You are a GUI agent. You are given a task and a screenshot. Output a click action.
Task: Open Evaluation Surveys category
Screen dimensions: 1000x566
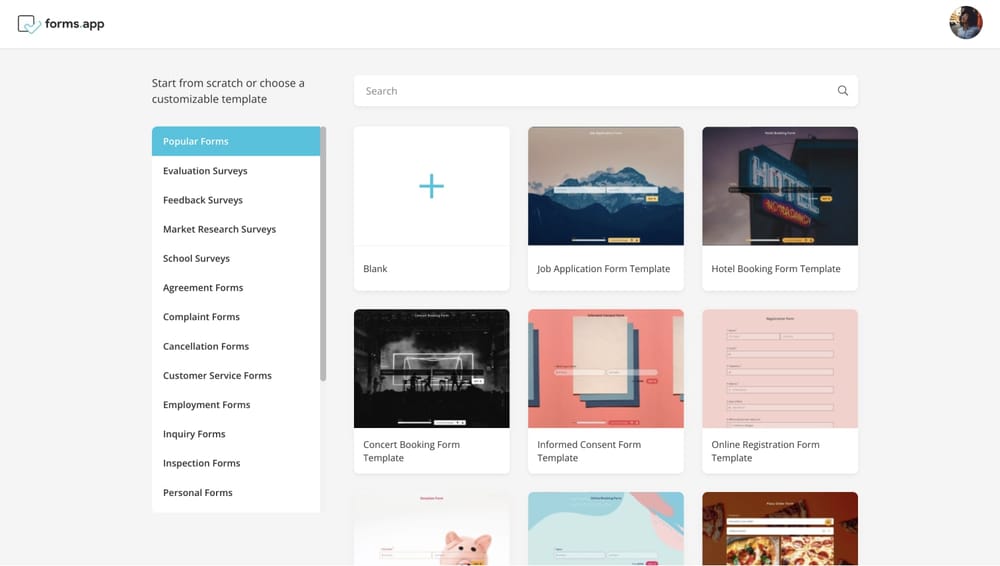(x=205, y=171)
